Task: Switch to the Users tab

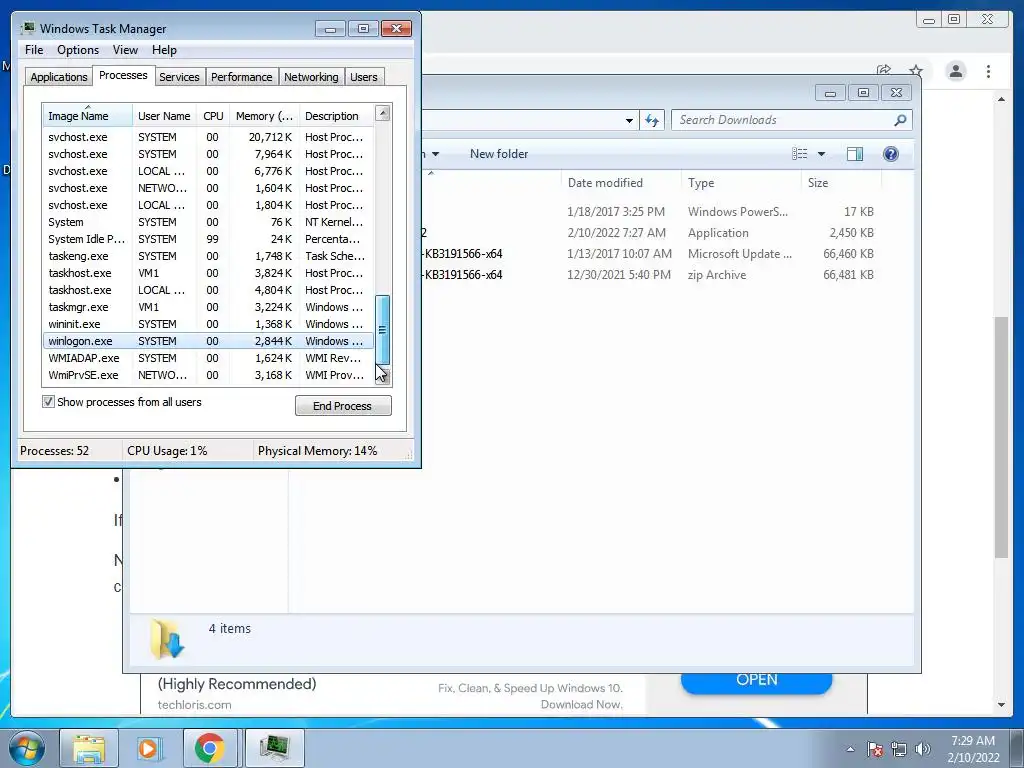Action: point(363,76)
